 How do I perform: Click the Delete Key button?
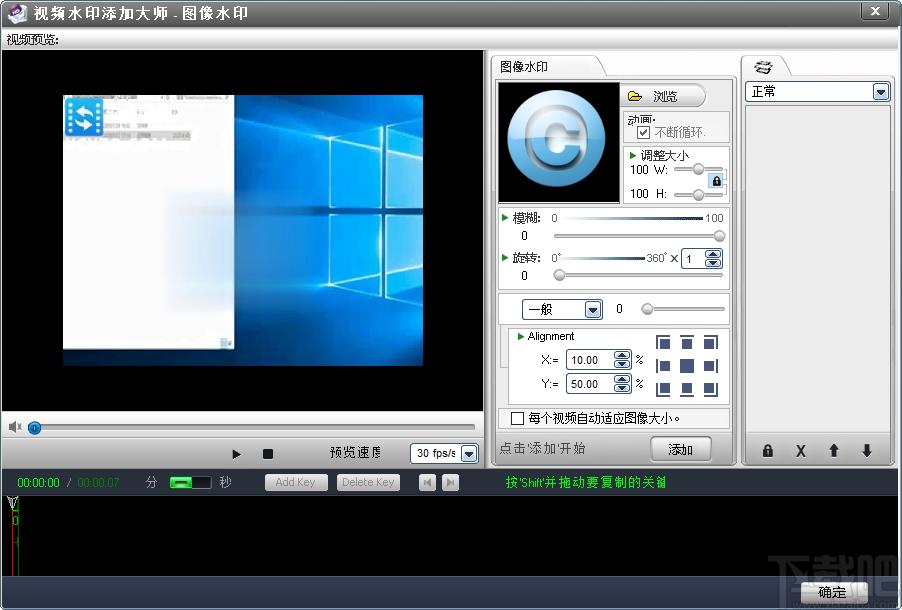[368, 482]
